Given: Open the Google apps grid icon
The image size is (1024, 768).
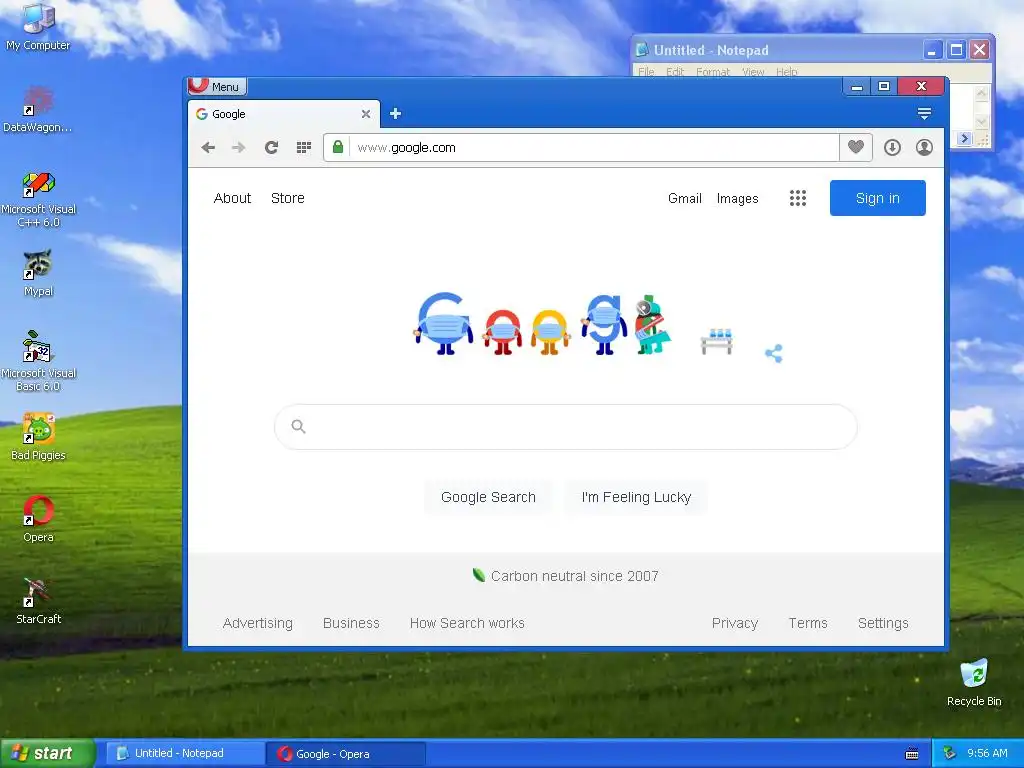Looking at the screenshot, I should click(x=797, y=198).
